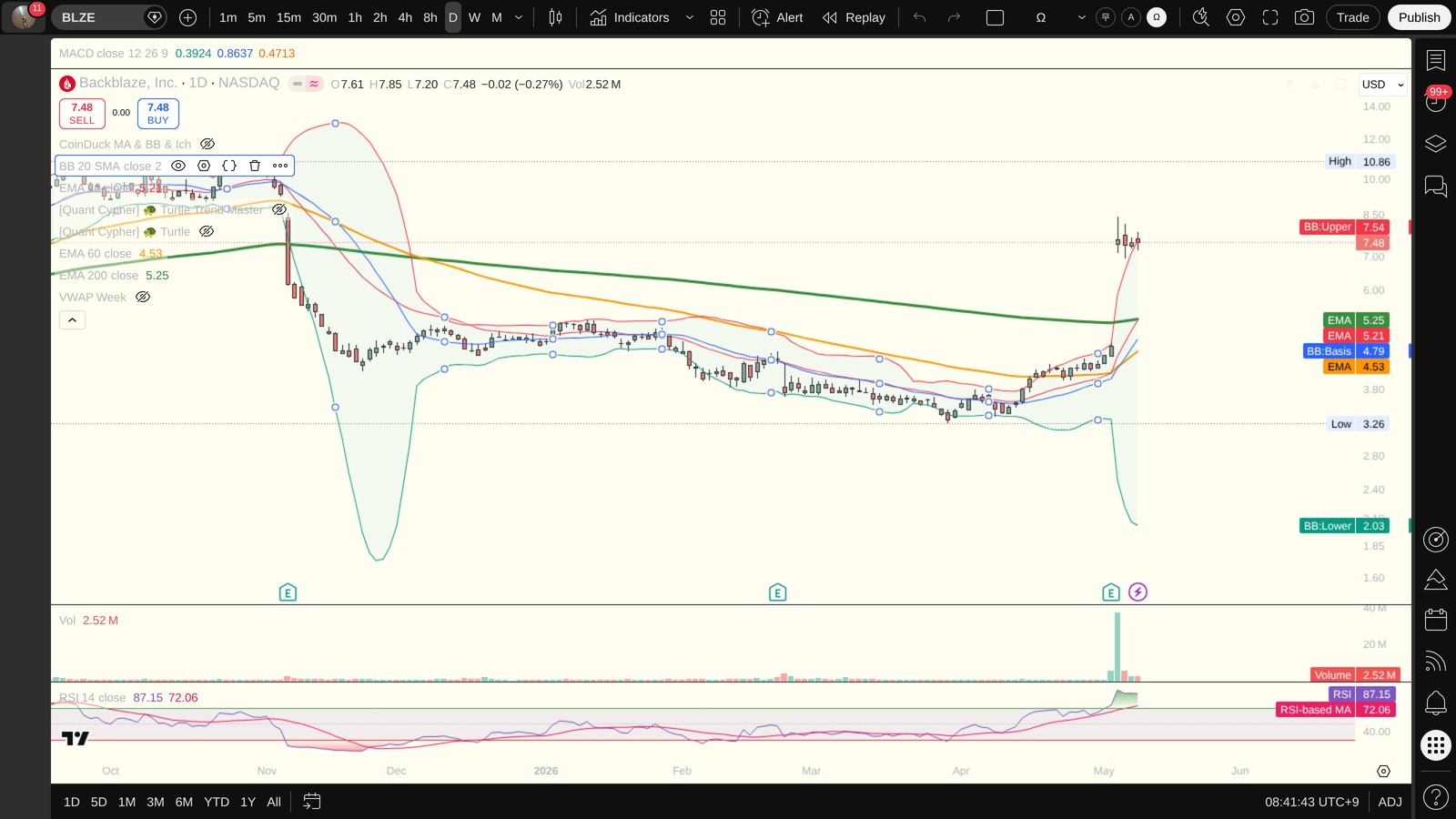The height and width of the screenshot is (819, 1456).
Task: Open the calendar panel icon
Action: (x=1436, y=620)
